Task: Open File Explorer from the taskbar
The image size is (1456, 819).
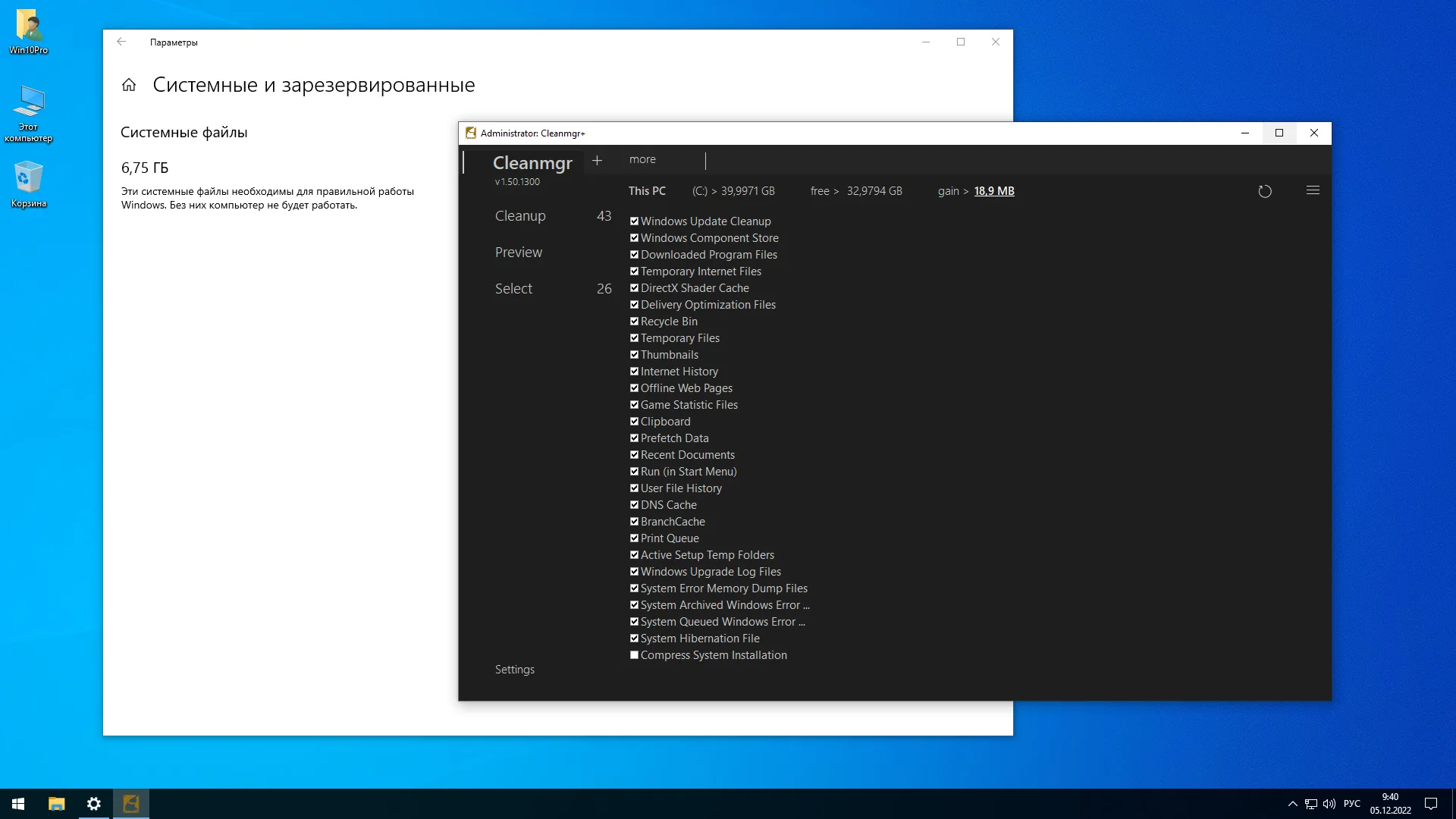Action: [x=57, y=804]
